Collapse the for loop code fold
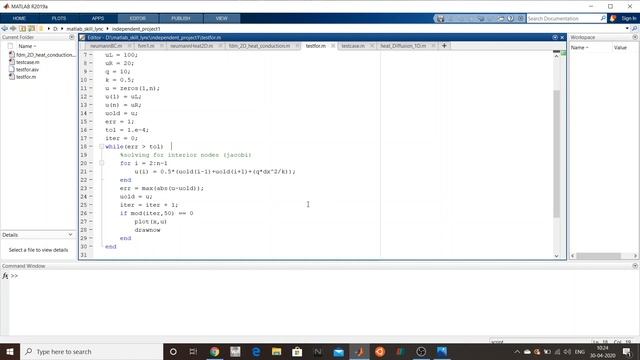The image size is (640, 360). [102, 163]
